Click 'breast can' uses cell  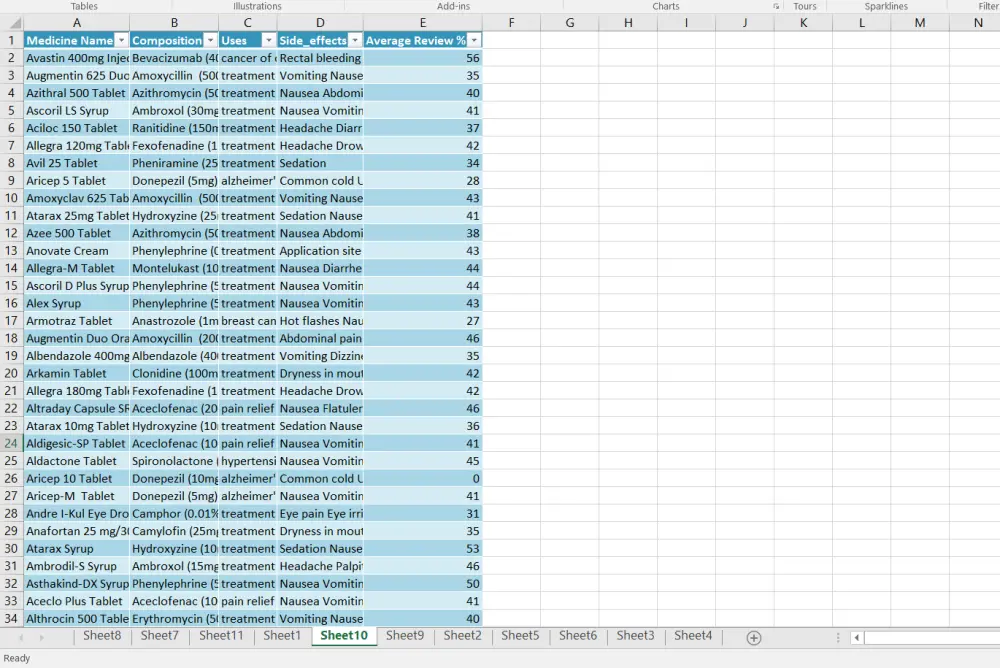click(x=247, y=321)
